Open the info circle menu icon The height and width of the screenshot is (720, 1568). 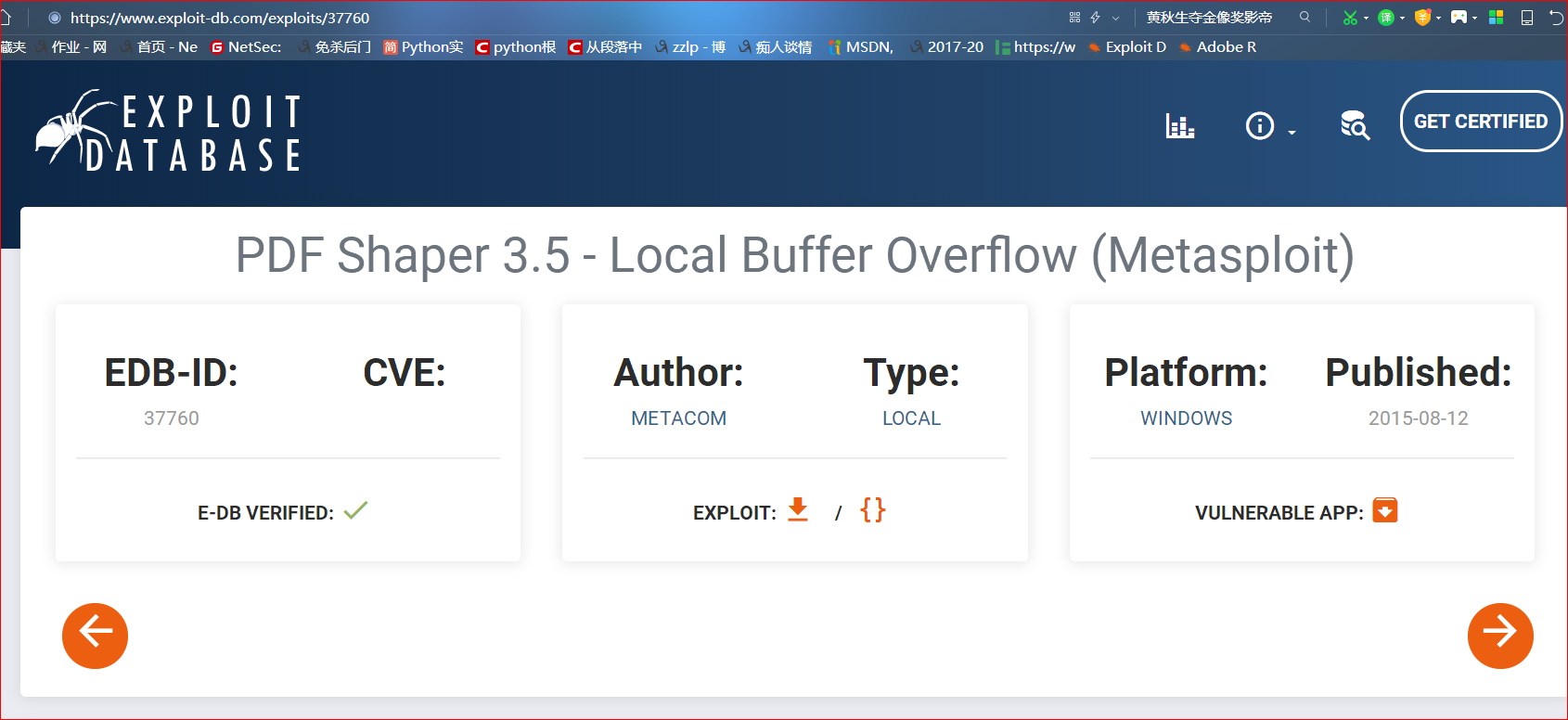[x=1259, y=125]
